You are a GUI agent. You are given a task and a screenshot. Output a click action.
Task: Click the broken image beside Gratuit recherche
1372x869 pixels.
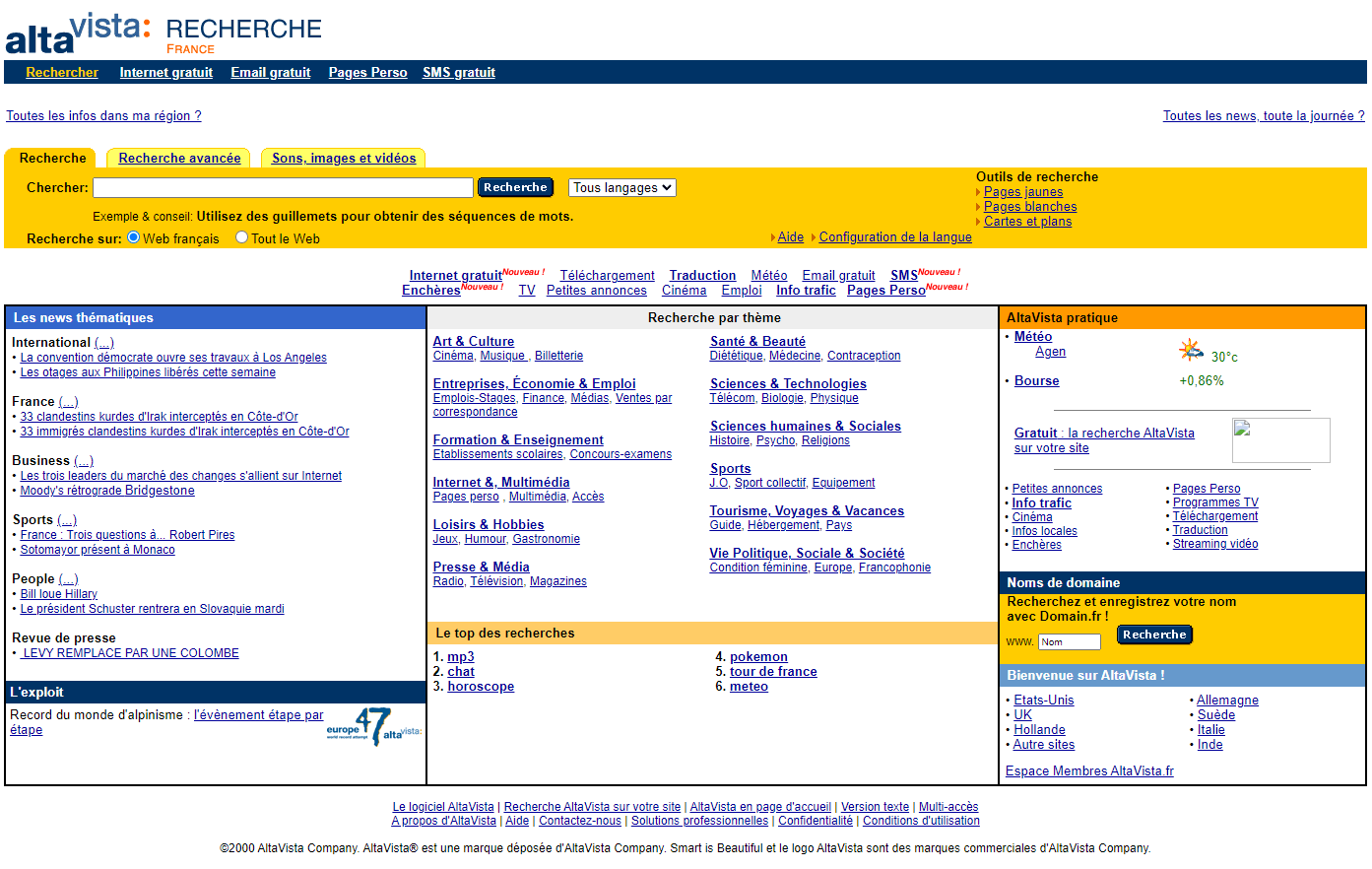tap(1280, 440)
